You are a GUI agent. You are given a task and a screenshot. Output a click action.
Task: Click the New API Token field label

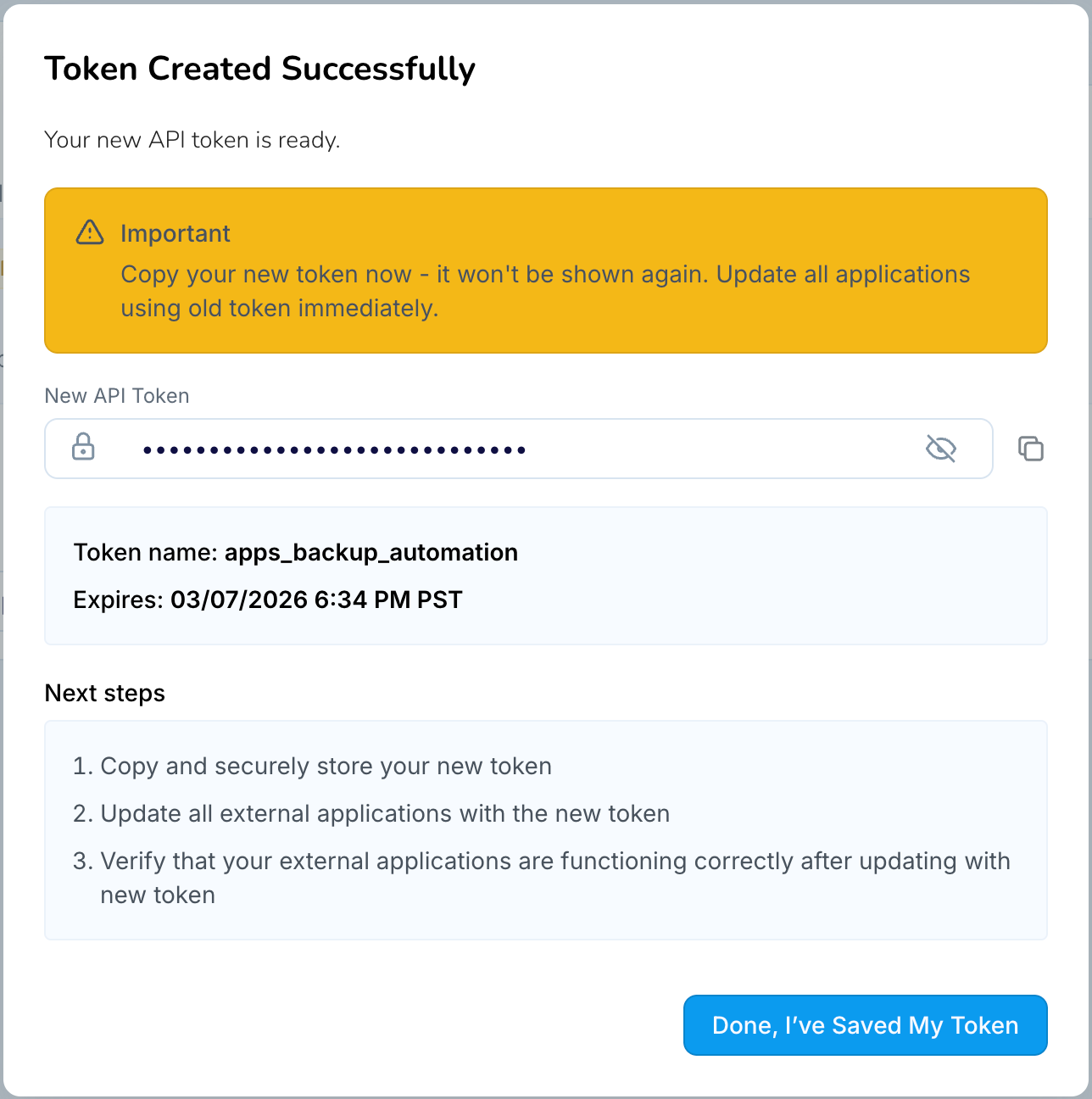(x=116, y=395)
